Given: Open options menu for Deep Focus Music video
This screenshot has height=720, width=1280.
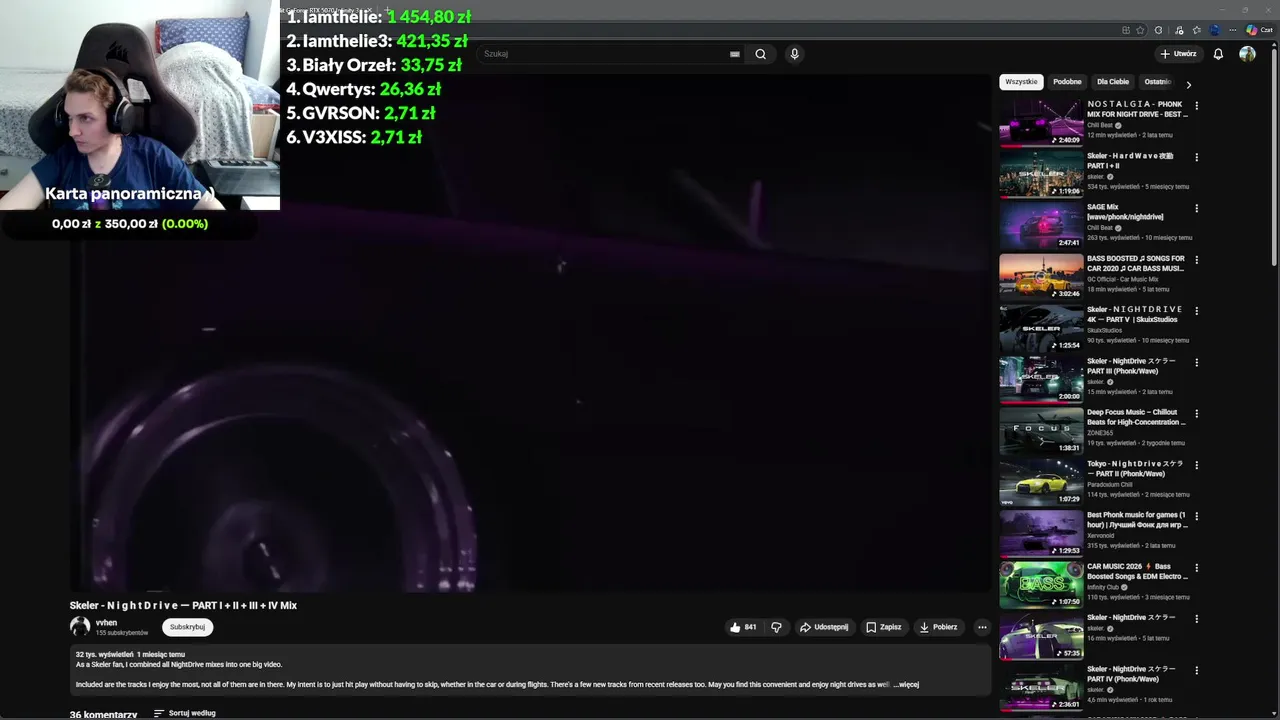Looking at the screenshot, I should tap(1196, 414).
